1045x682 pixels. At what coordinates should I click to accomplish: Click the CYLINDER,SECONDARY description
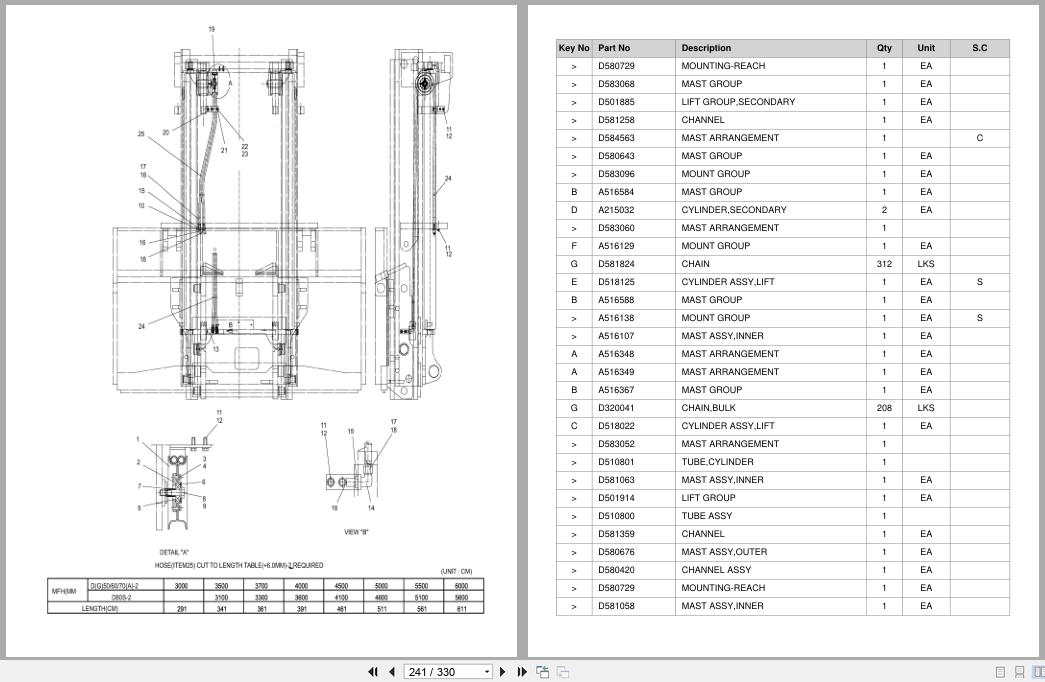tap(733, 210)
